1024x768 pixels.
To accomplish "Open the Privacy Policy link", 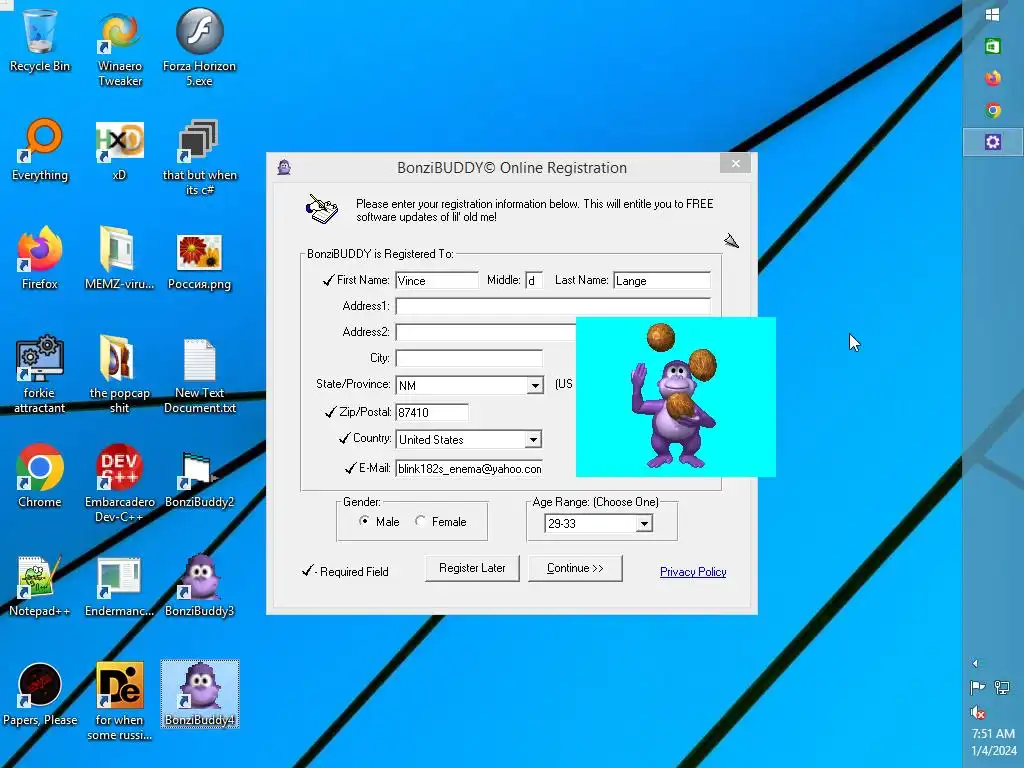I will [x=693, y=572].
